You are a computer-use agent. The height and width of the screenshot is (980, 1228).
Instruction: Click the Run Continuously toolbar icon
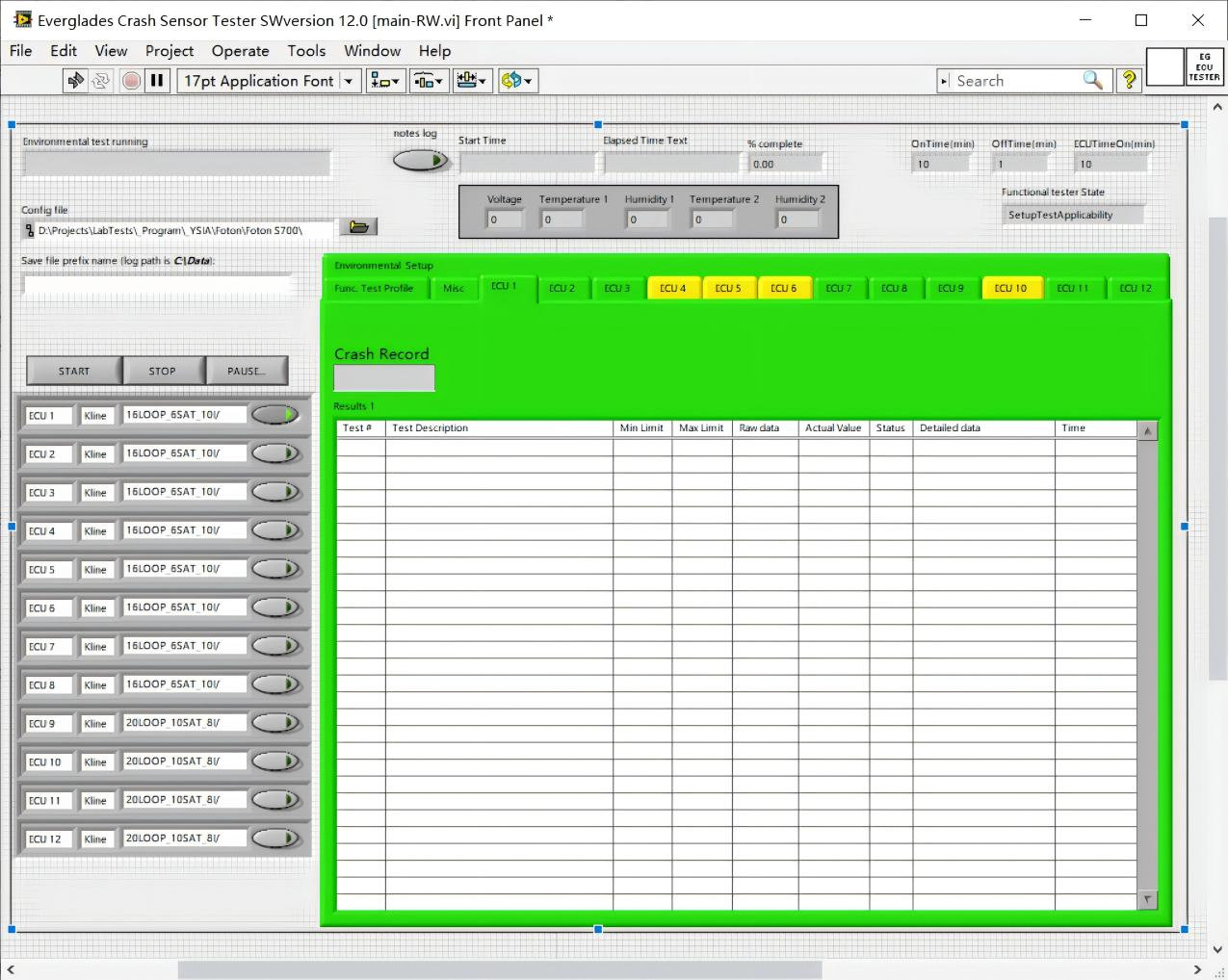[101, 81]
